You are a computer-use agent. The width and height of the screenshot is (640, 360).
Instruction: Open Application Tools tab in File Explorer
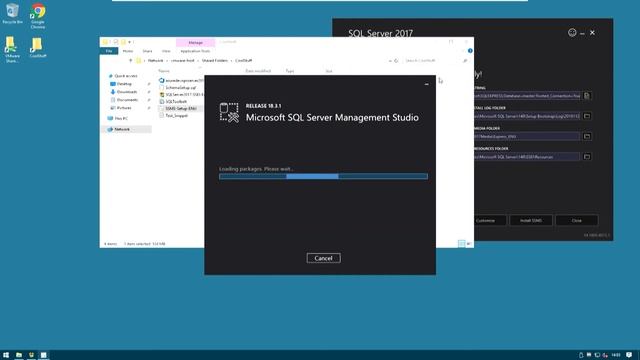tap(195, 51)
